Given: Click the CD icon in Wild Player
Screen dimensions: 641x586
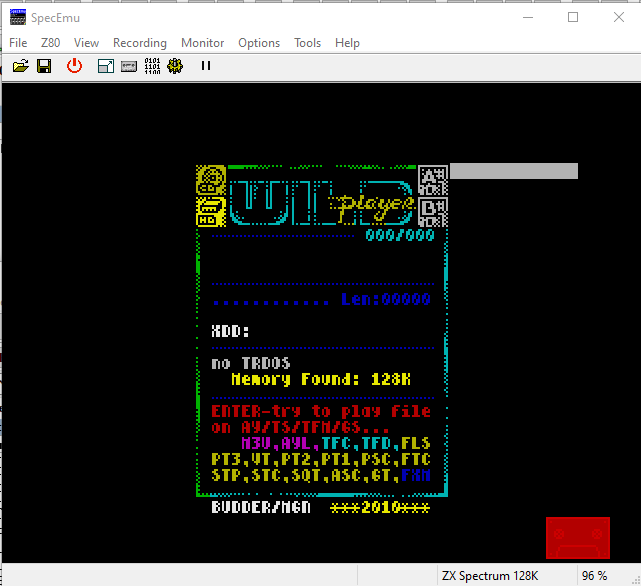Looking at the screenshot, I should [211, 180].
